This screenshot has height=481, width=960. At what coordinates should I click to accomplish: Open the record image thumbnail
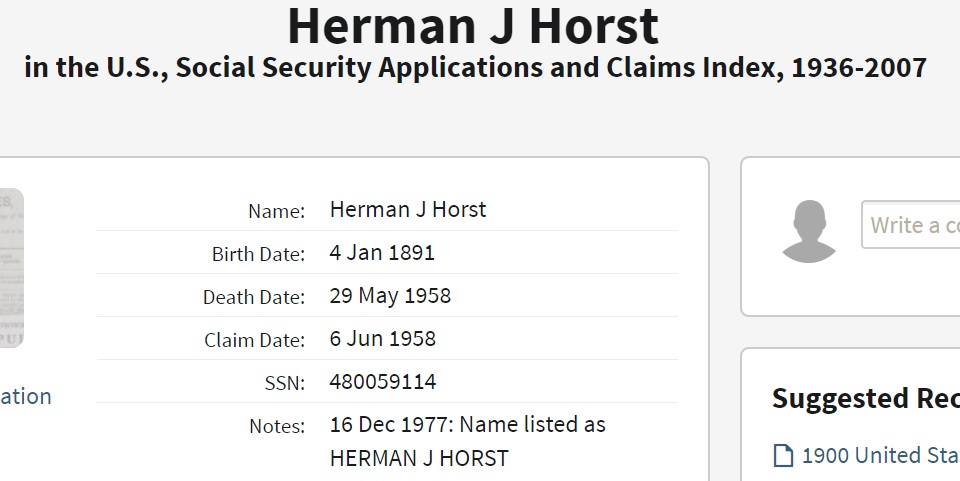(11, 268)
